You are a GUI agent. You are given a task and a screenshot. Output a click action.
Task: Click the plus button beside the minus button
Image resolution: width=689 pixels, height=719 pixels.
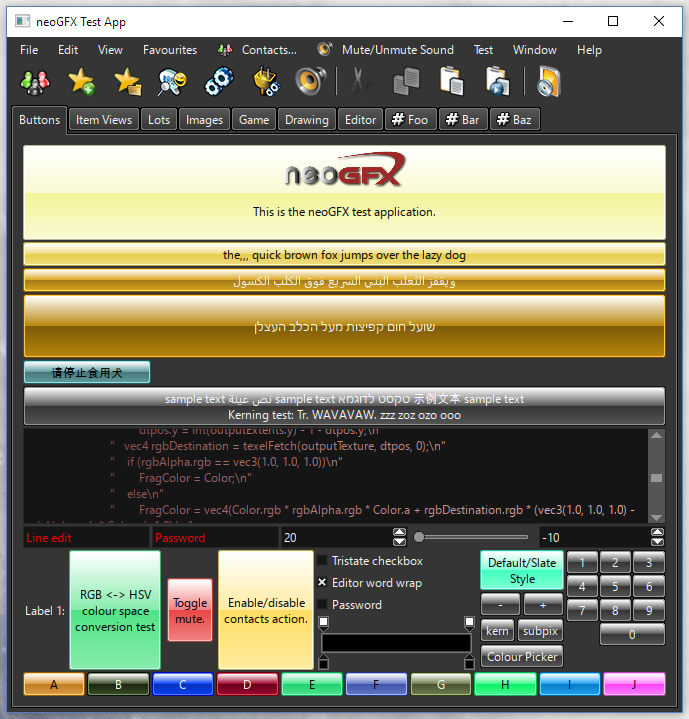tap(543, 604)
